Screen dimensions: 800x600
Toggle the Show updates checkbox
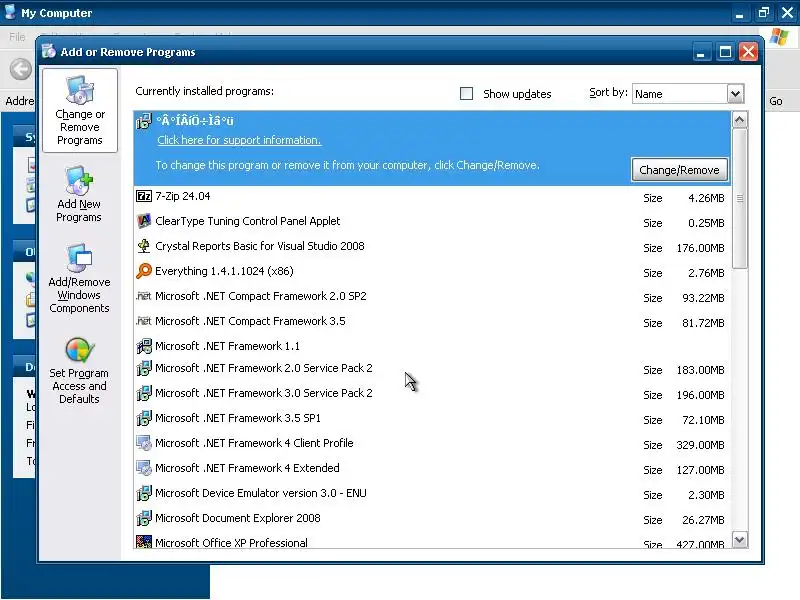click(466, 93)
